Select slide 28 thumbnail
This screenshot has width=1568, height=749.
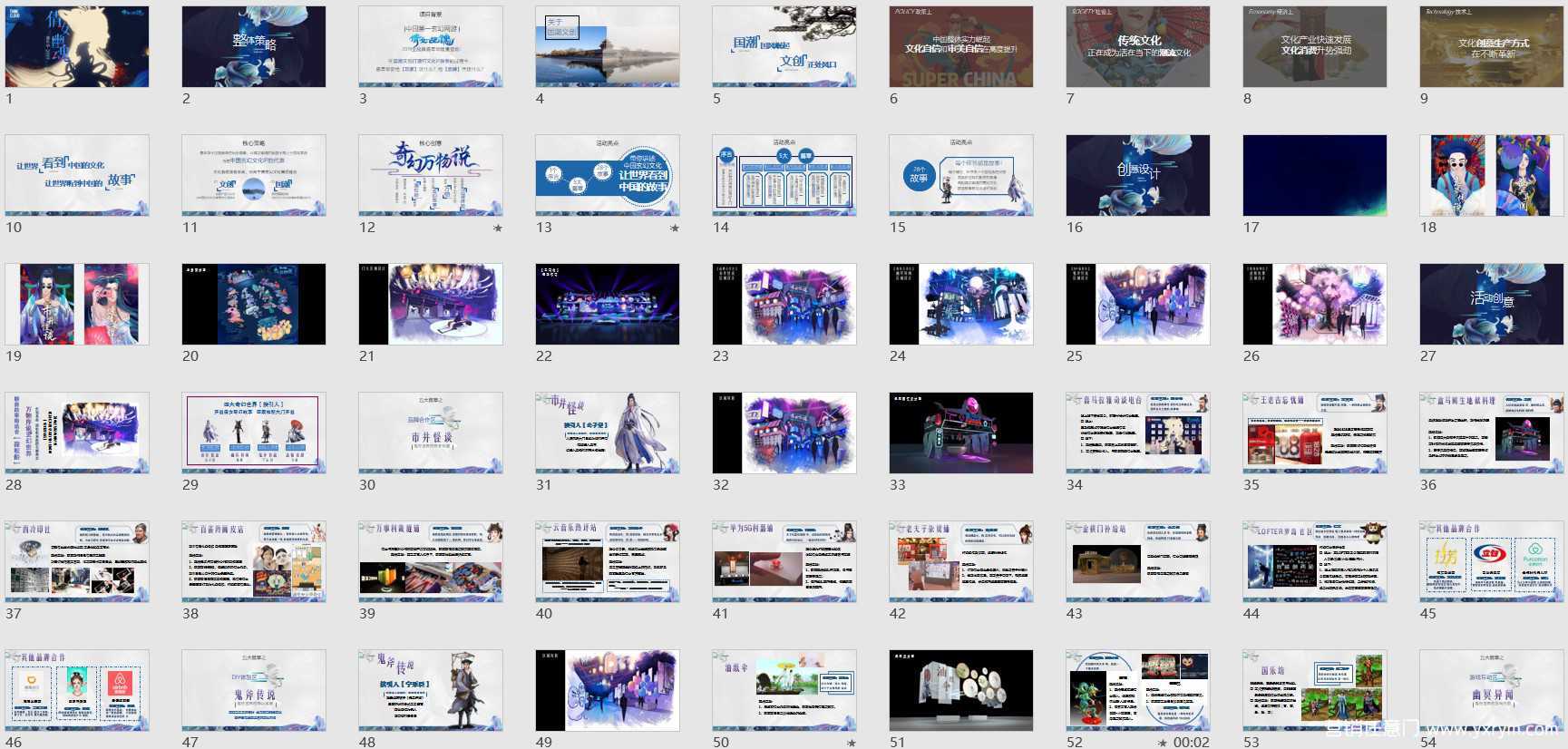(x=77, y=433)
